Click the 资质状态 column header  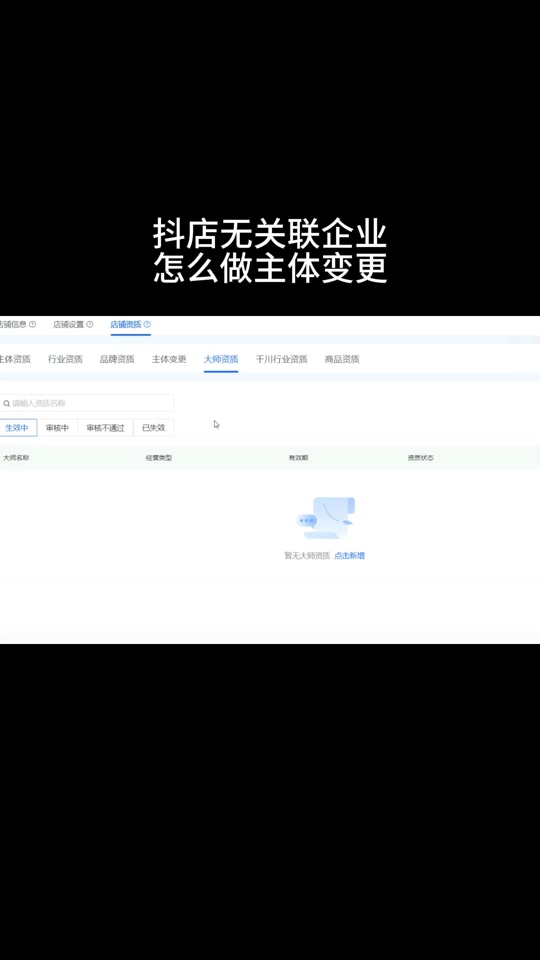tap(421, 458)
